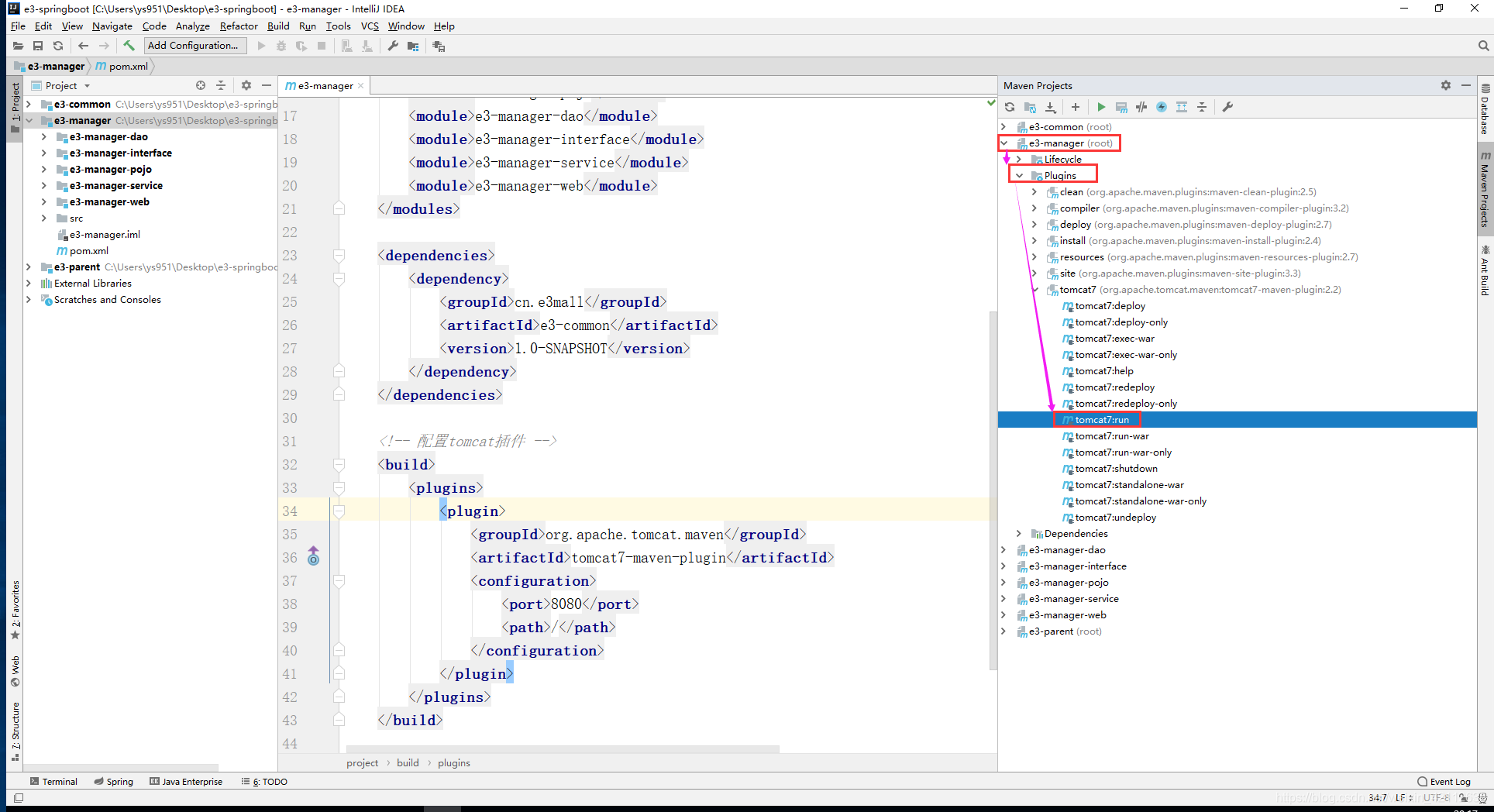
Task: Toggle the Spring tool window
Action: click(x=113, y=781)
